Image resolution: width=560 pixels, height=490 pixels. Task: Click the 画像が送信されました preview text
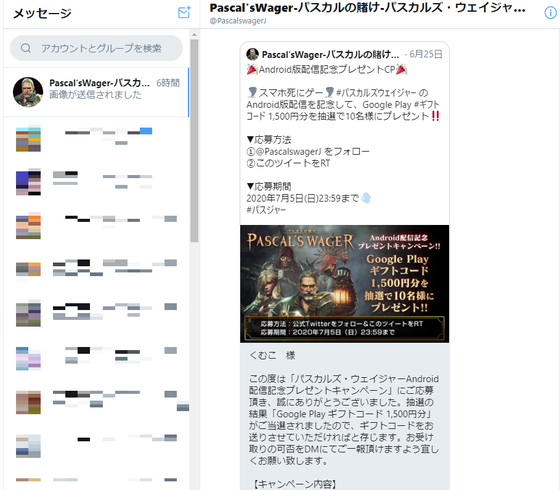click(95, 95)
